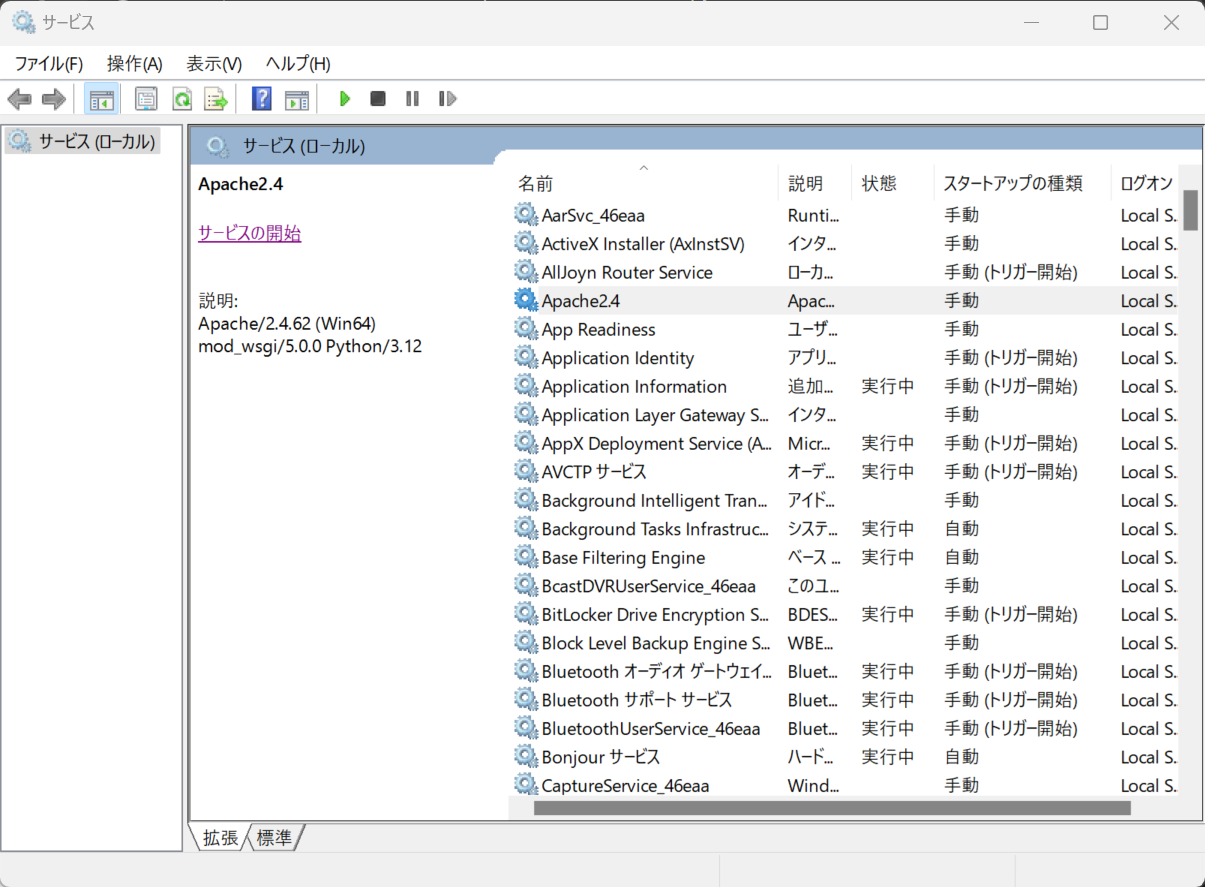Select the BitLocker Drive Encryption S... service name
Image resolution: width=1205 pixels, height=887 pixels.
pyautogui.click(x=655, y=614)
